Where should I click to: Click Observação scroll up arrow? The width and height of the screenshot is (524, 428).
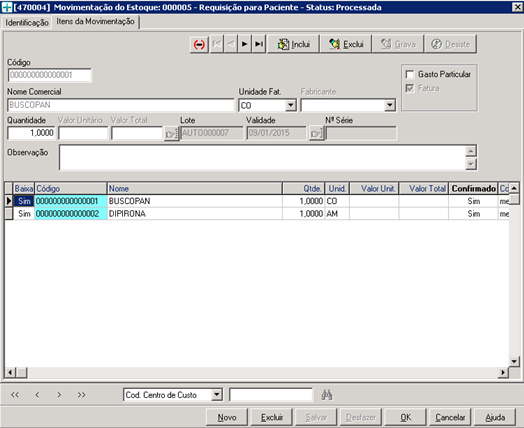pyautogui.click(x=471, y=151)
